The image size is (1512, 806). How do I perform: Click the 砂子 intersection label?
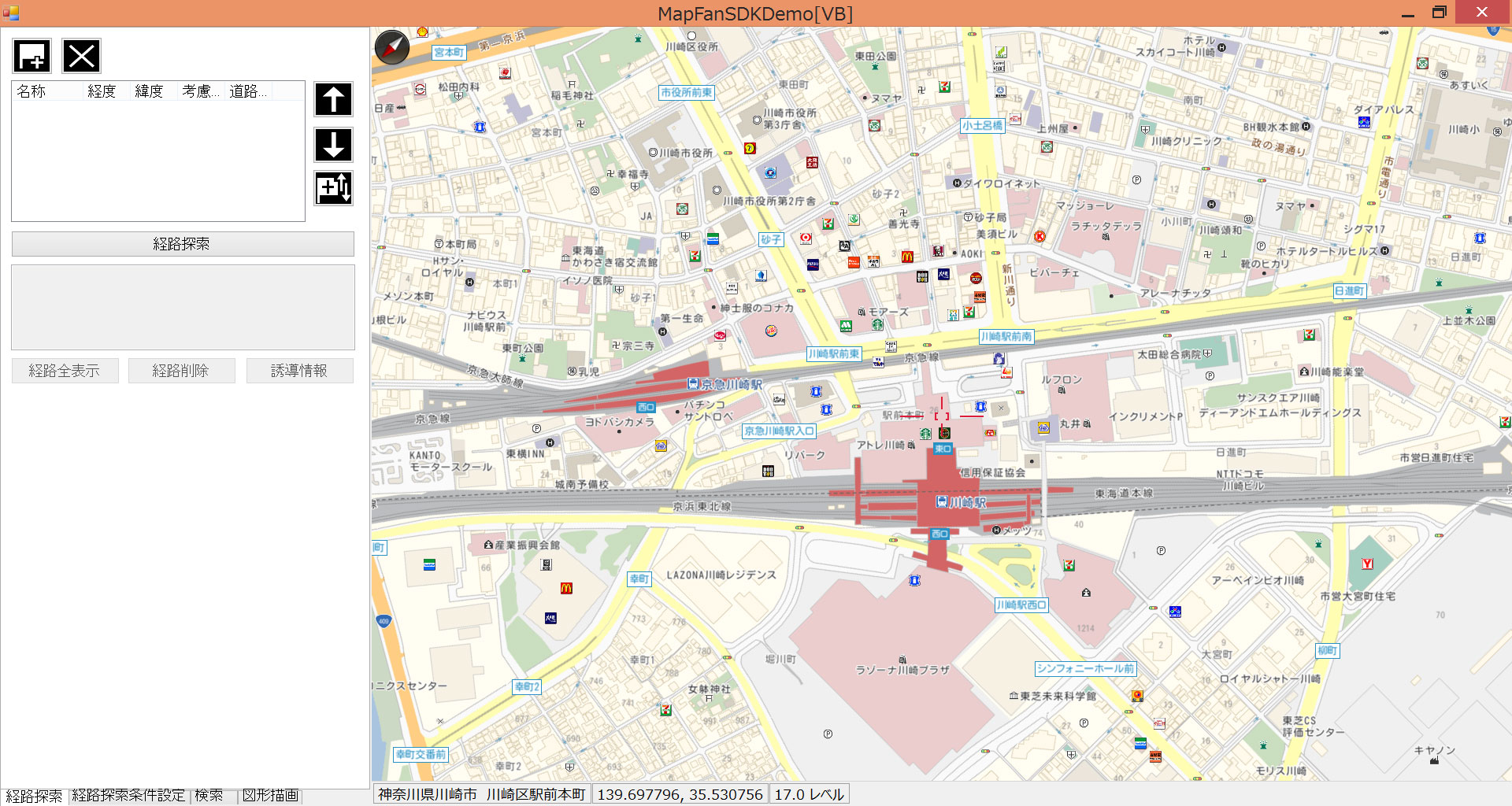772,240
